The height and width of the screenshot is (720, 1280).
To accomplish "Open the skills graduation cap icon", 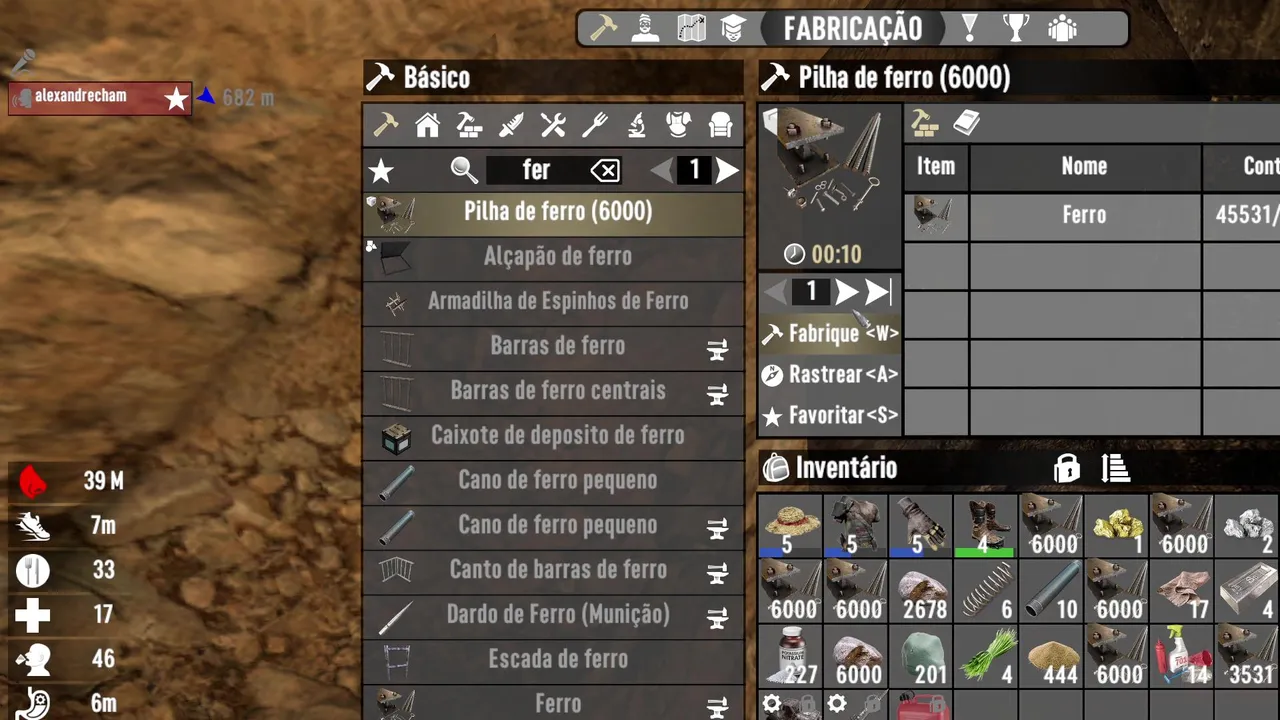I will click(733, 28).
